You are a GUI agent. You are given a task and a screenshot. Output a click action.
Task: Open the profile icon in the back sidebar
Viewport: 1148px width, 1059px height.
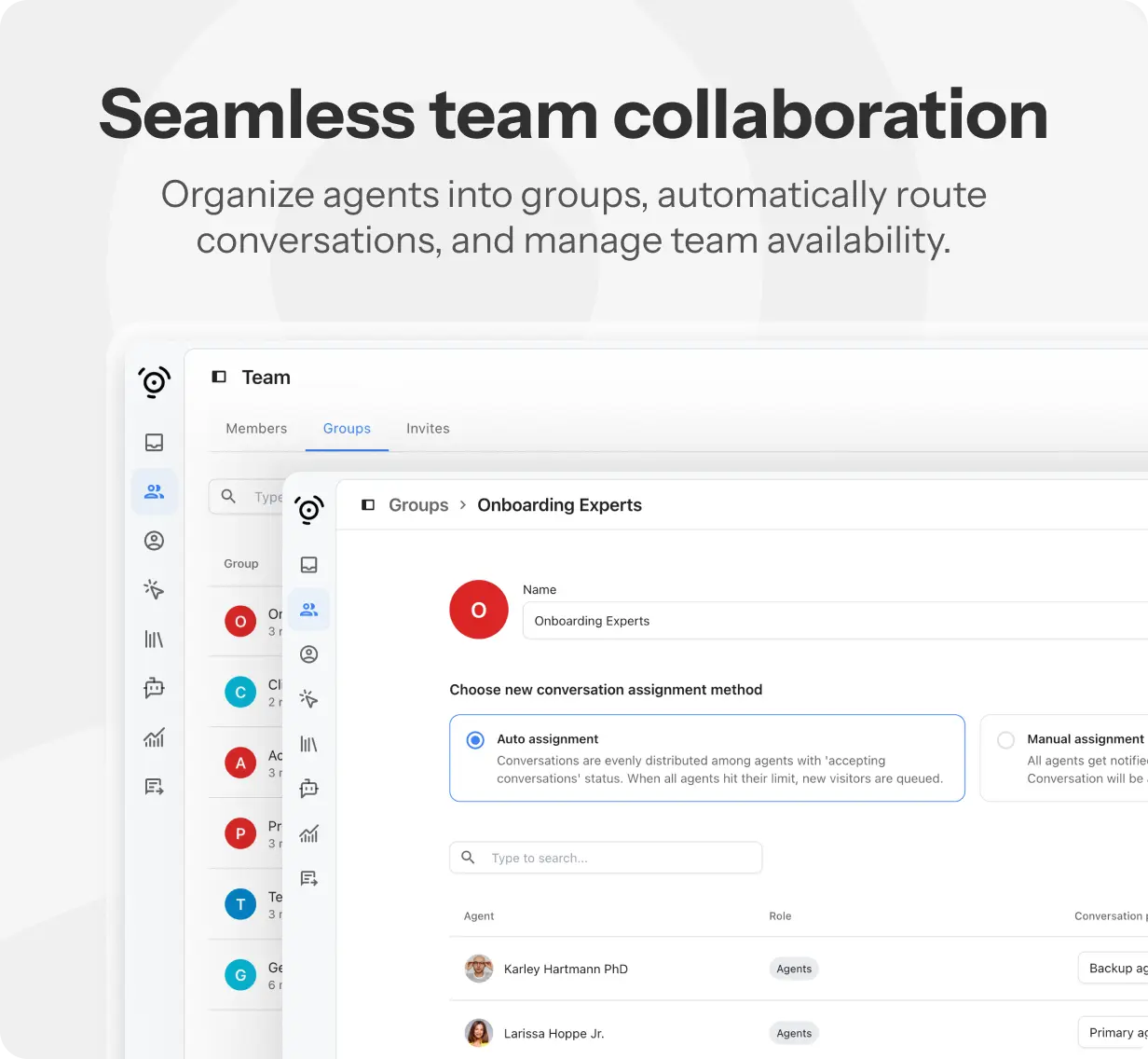[154, 541]
